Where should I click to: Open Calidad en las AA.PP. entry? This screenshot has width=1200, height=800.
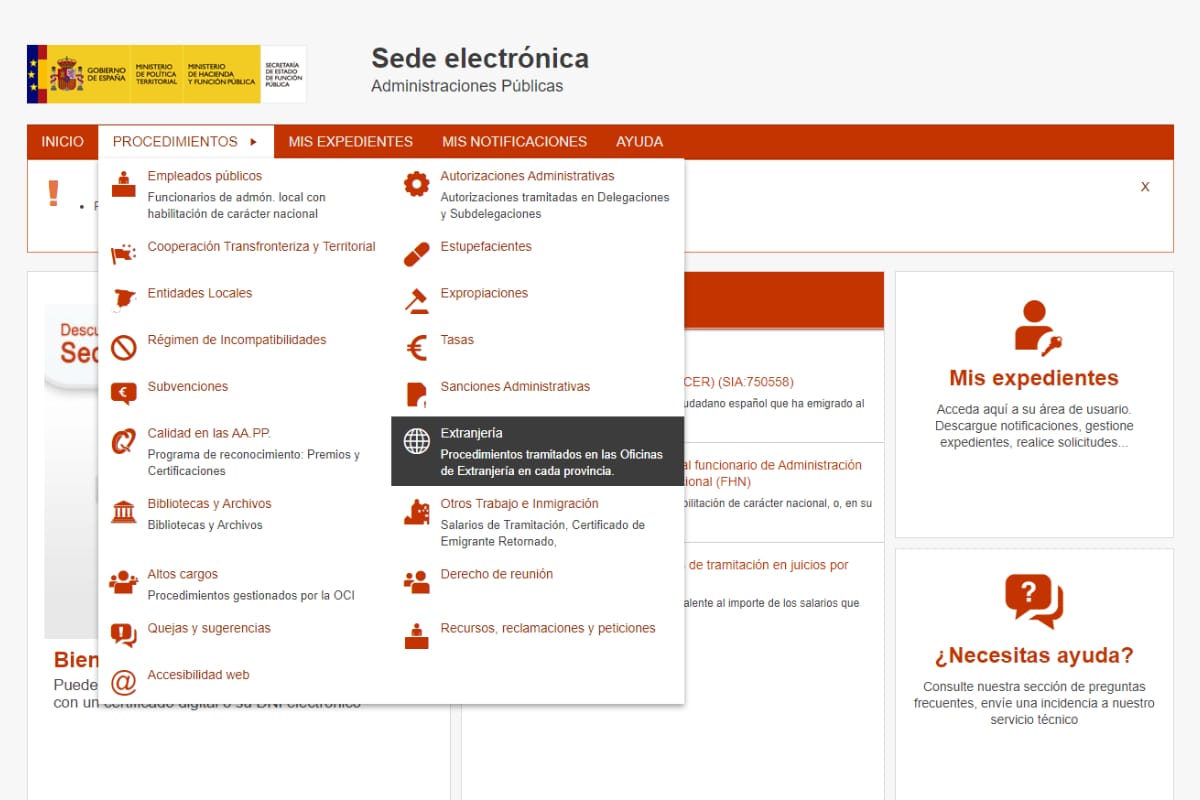click(x=209, y=433)
